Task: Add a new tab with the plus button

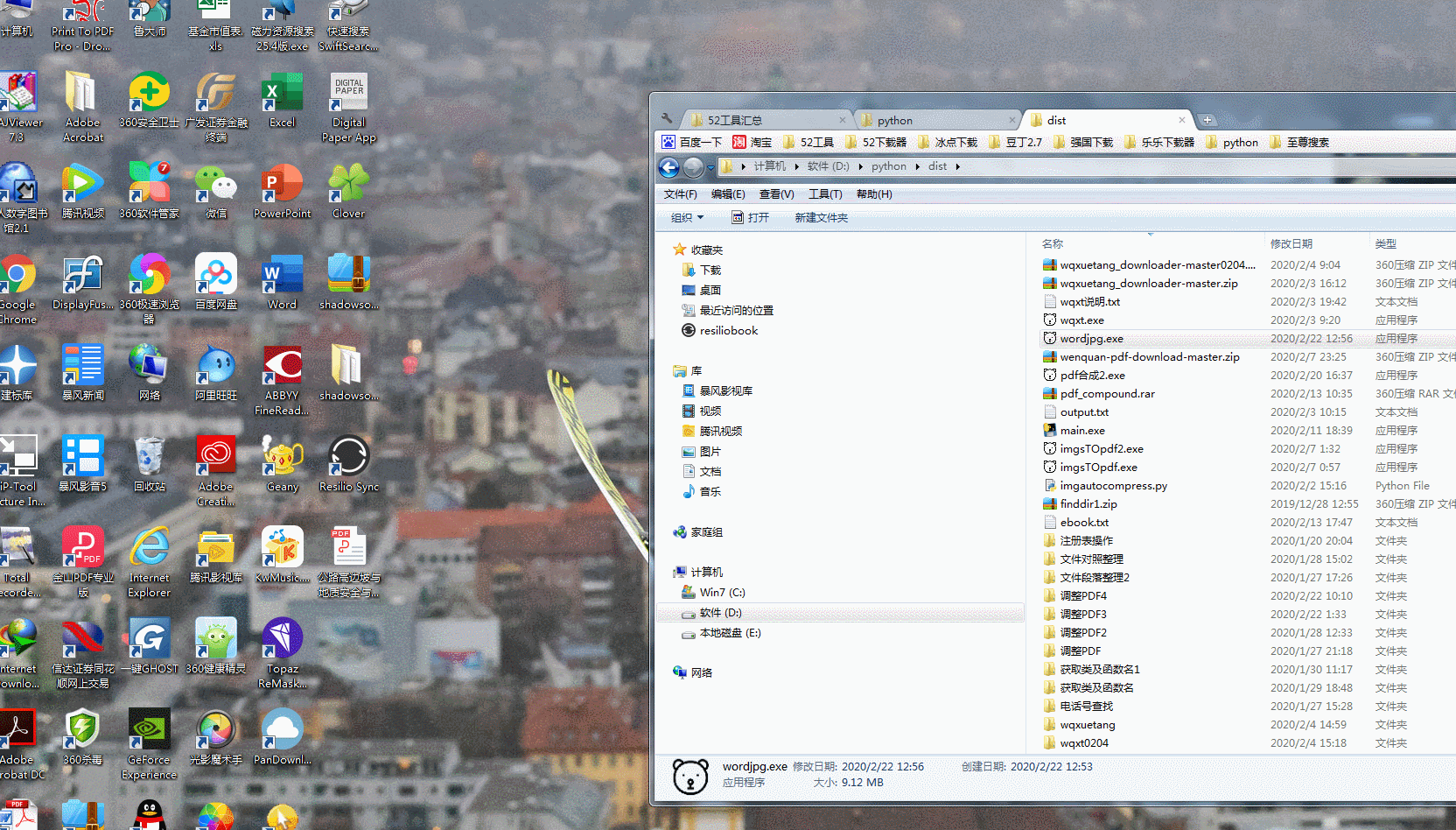Action: [x=1207, y=120]
